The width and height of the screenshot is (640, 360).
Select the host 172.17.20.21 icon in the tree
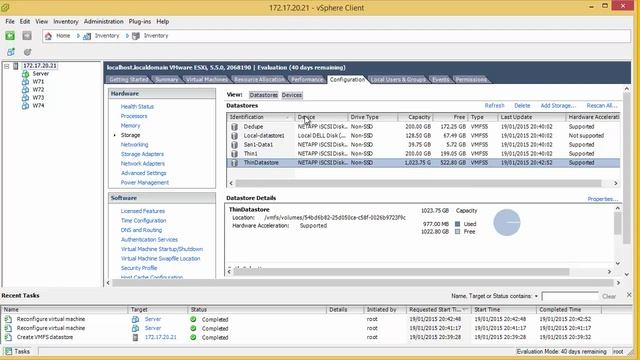point(16,66)
